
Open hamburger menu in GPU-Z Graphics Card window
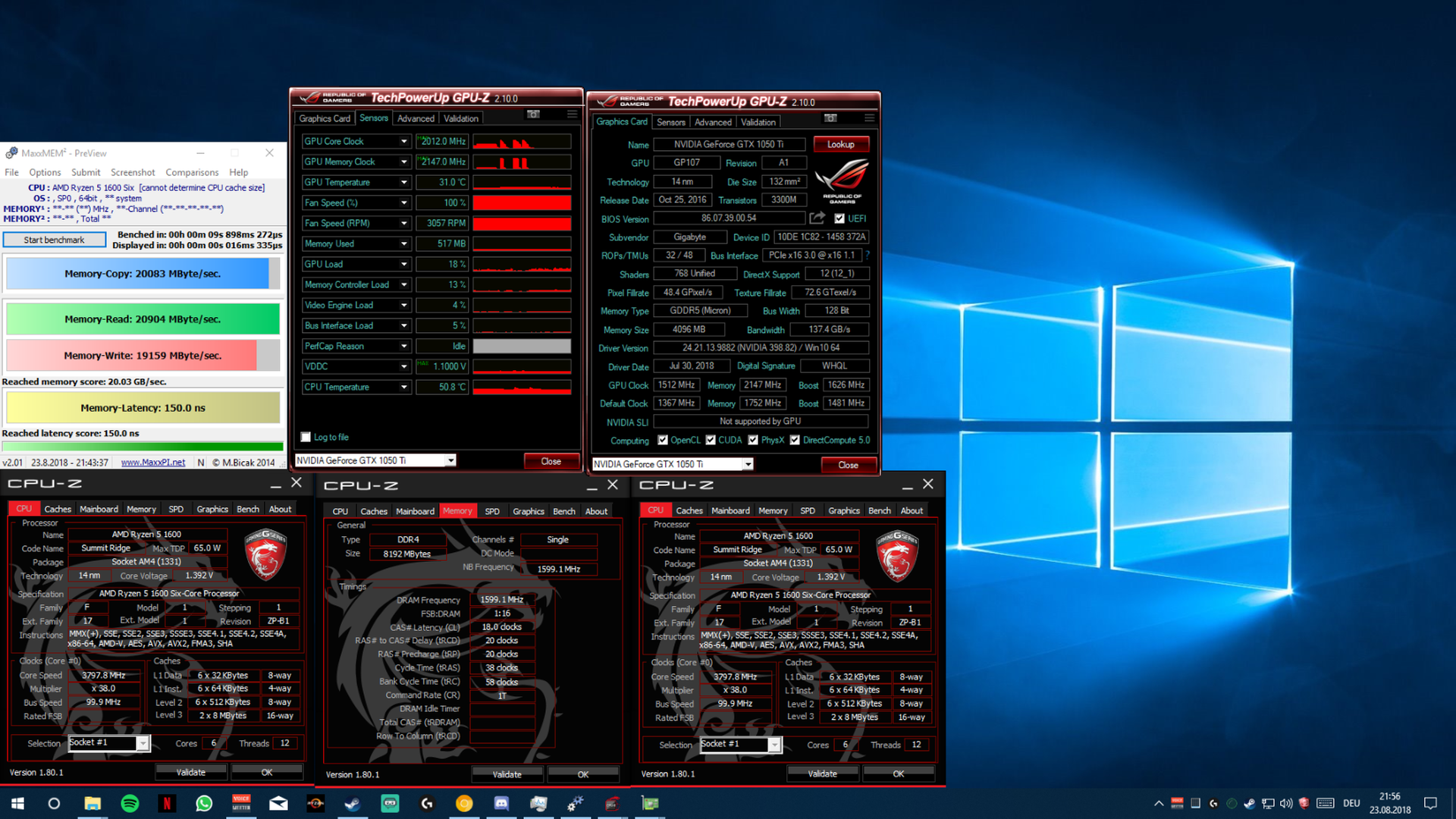coord(870,118)
